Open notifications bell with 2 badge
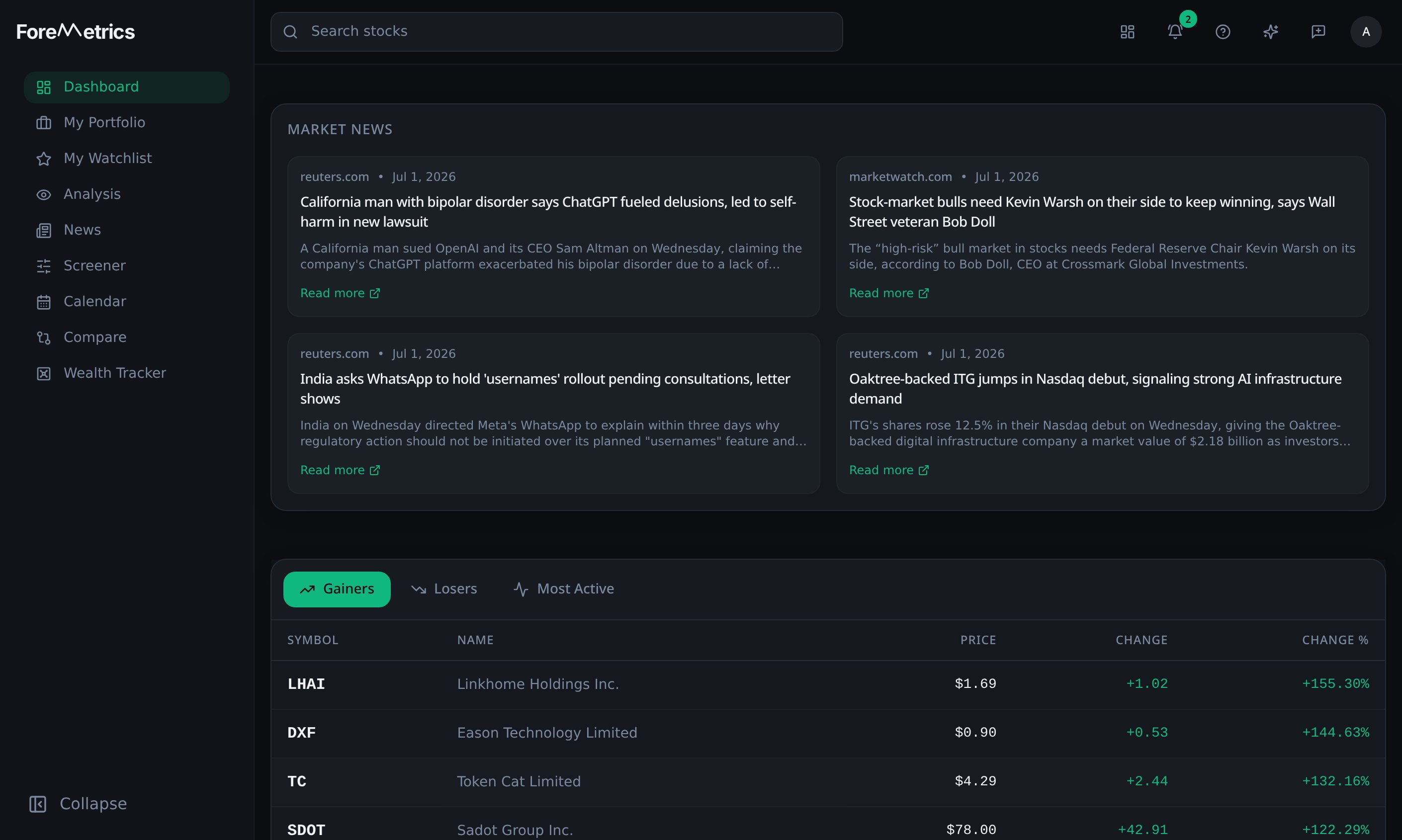The height and width of the screenshot is (840, 1402). point(1176,32)
